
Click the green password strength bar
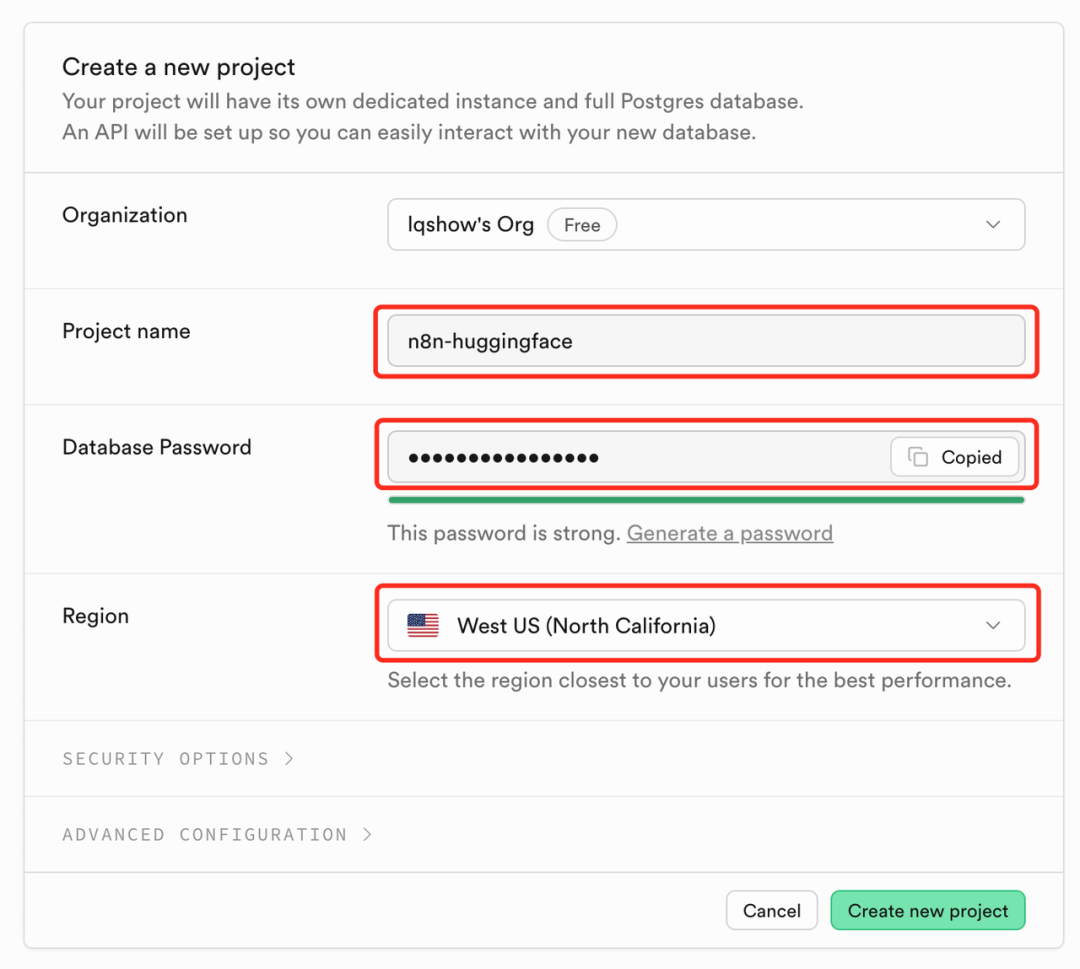click(706, 500)
